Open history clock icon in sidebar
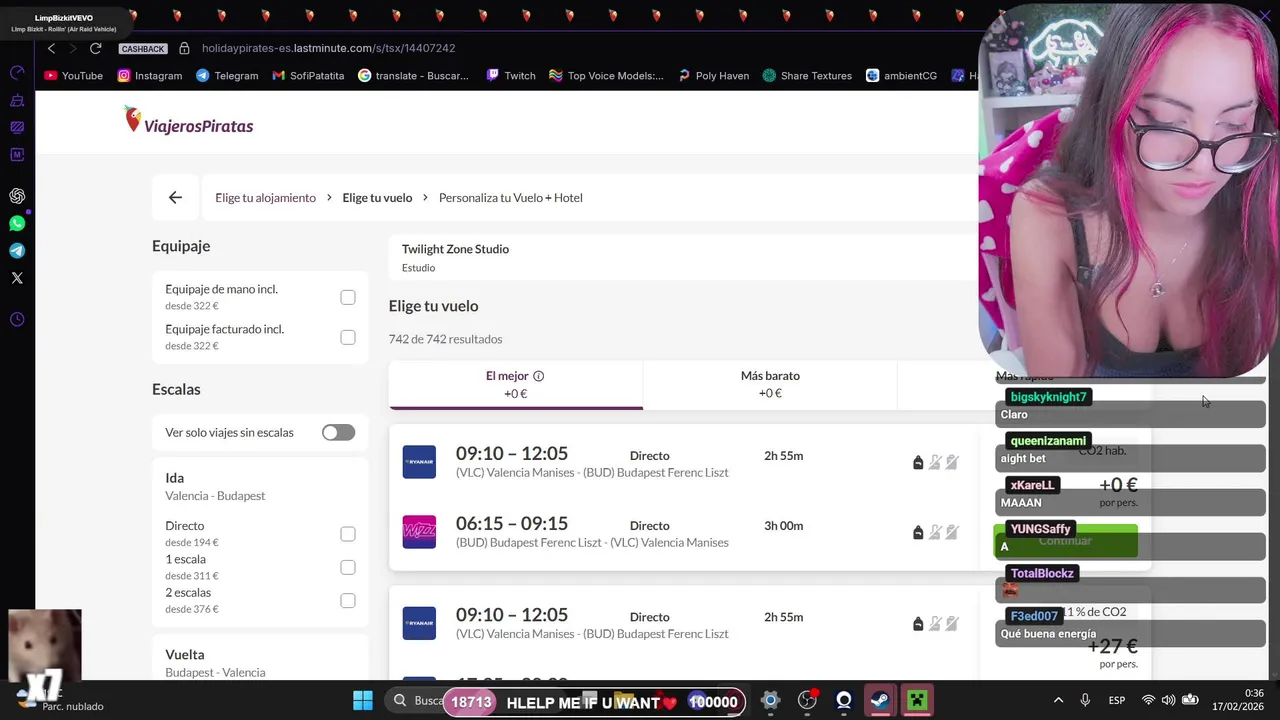 [x=17, y=319]
